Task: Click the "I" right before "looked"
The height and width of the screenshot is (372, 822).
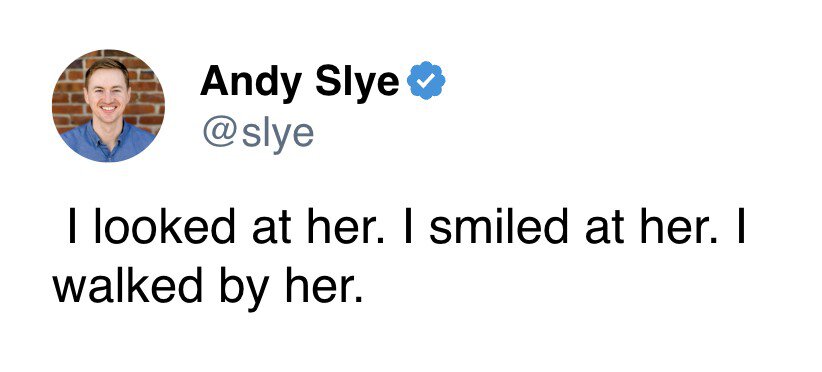Action: 71,228
